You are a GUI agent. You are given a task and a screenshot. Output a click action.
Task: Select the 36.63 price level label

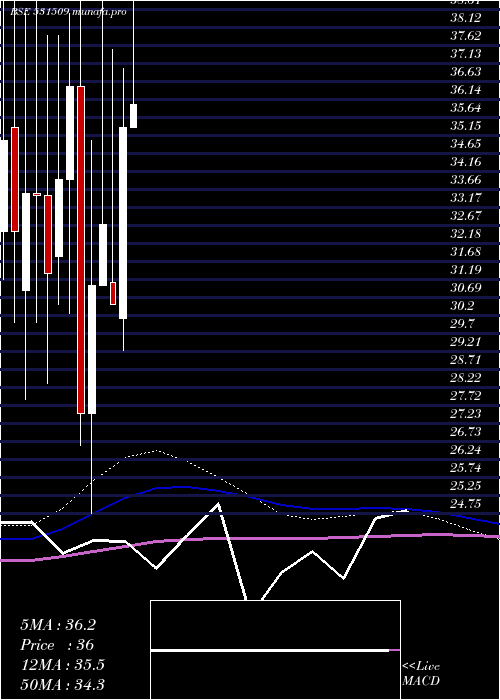(466, 72)
